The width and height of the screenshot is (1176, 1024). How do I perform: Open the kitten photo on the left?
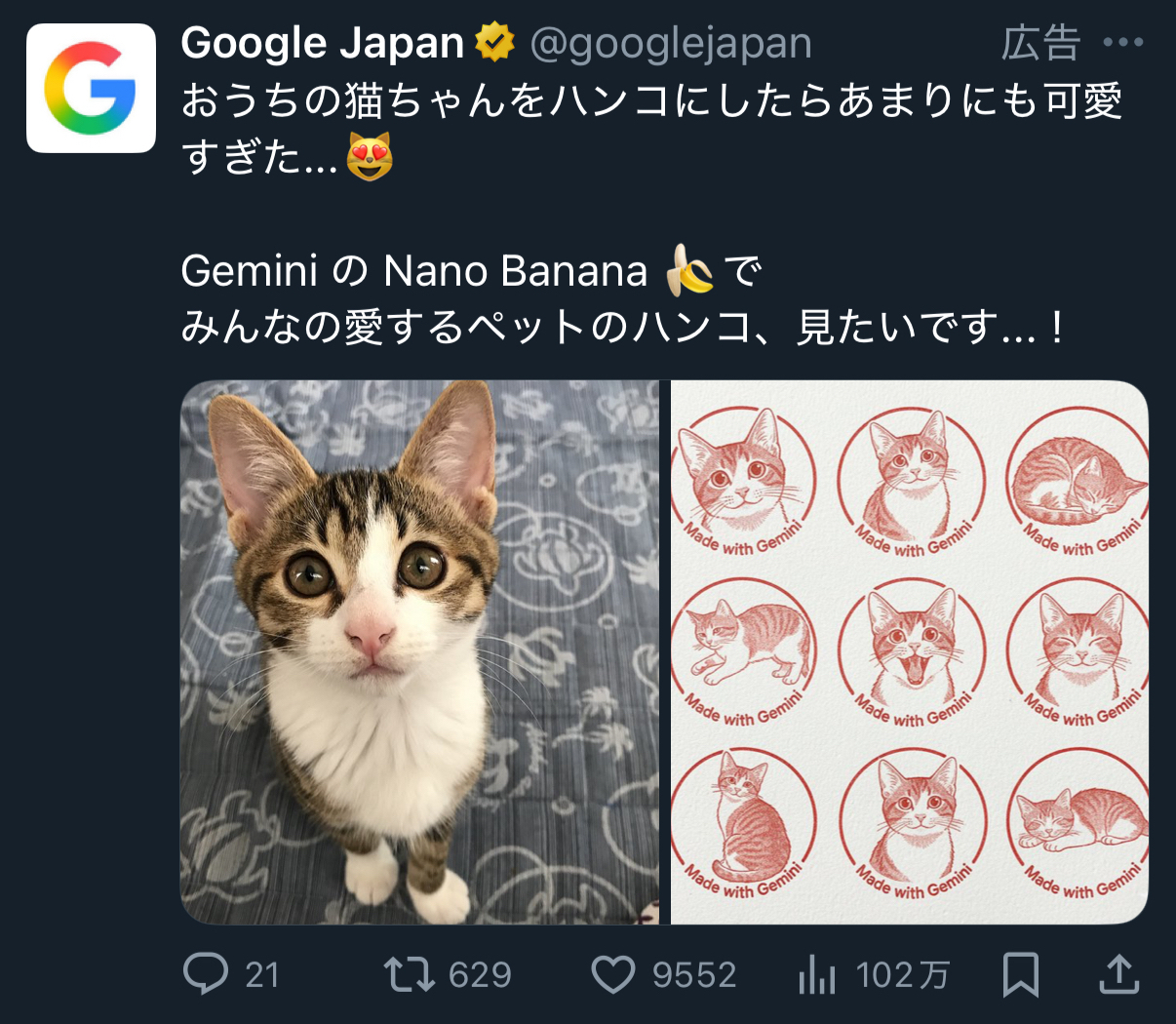point(420,651)
